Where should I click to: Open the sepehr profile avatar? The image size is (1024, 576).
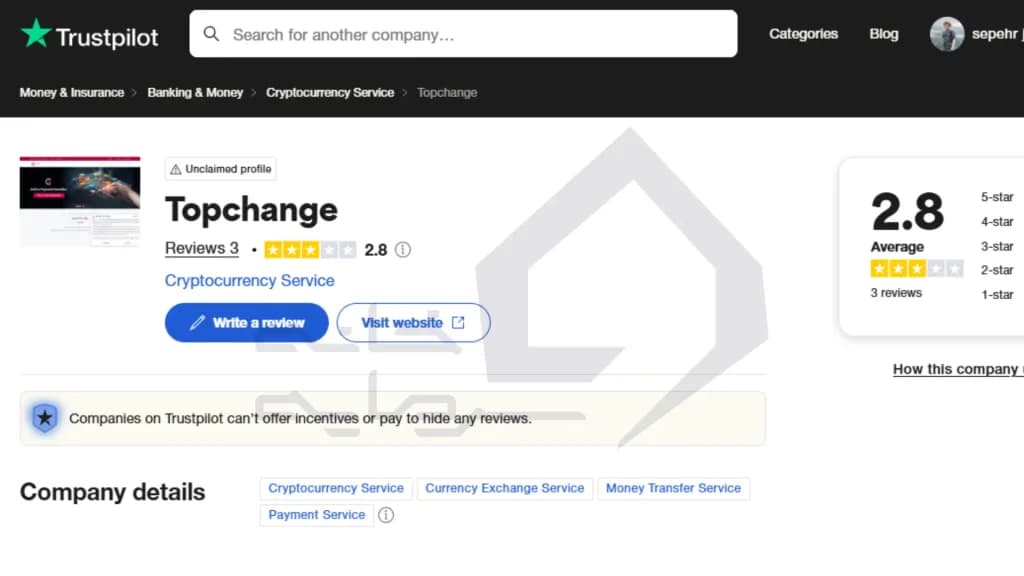(x=947, y=34)
